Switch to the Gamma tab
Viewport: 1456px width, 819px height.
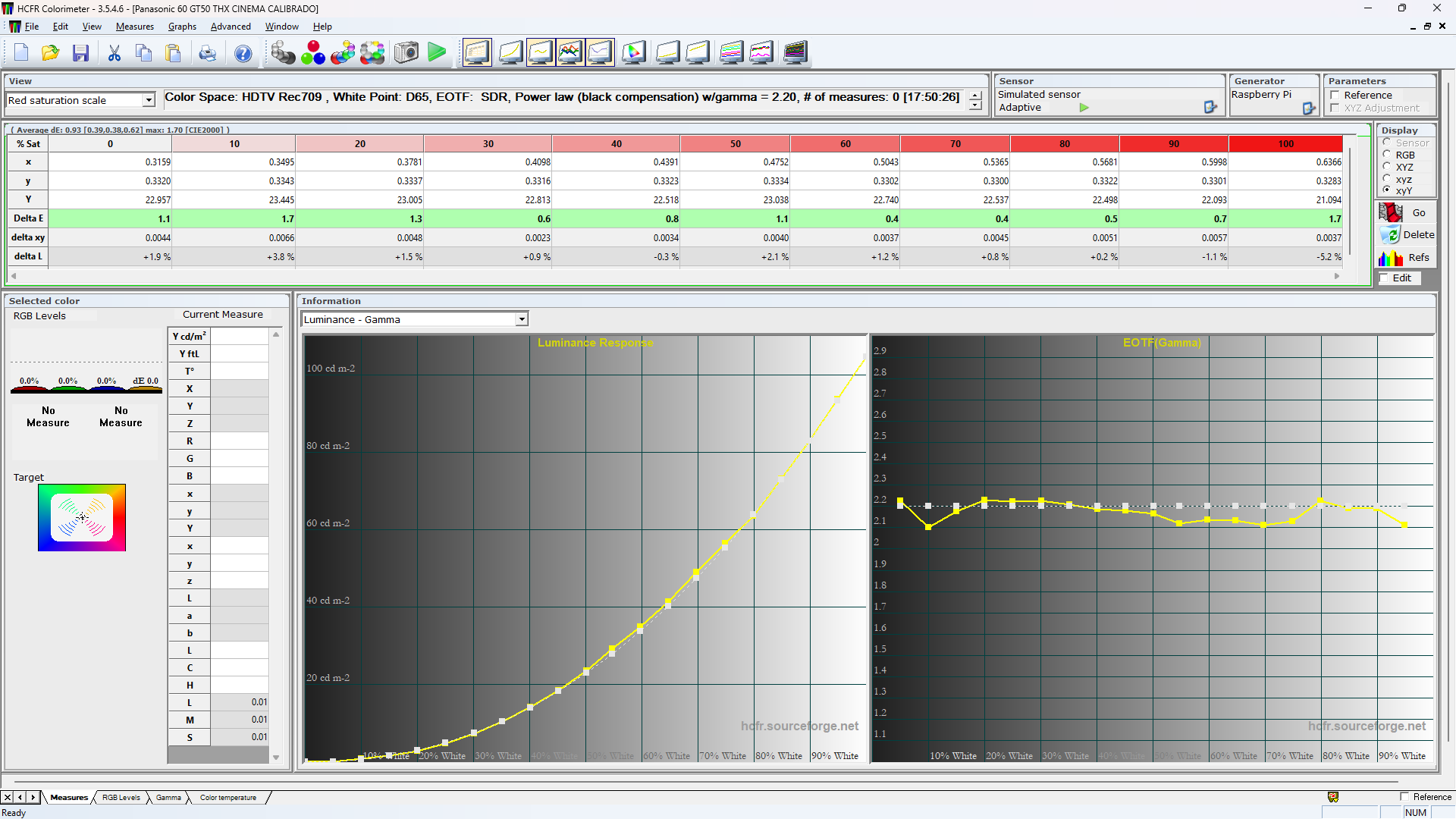coord(168,798)
